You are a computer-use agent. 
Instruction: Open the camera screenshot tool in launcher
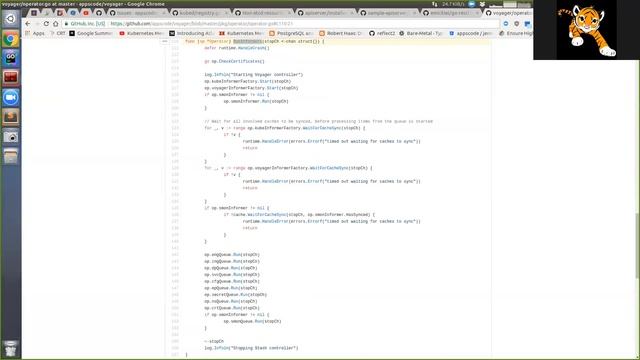(11, 137)
